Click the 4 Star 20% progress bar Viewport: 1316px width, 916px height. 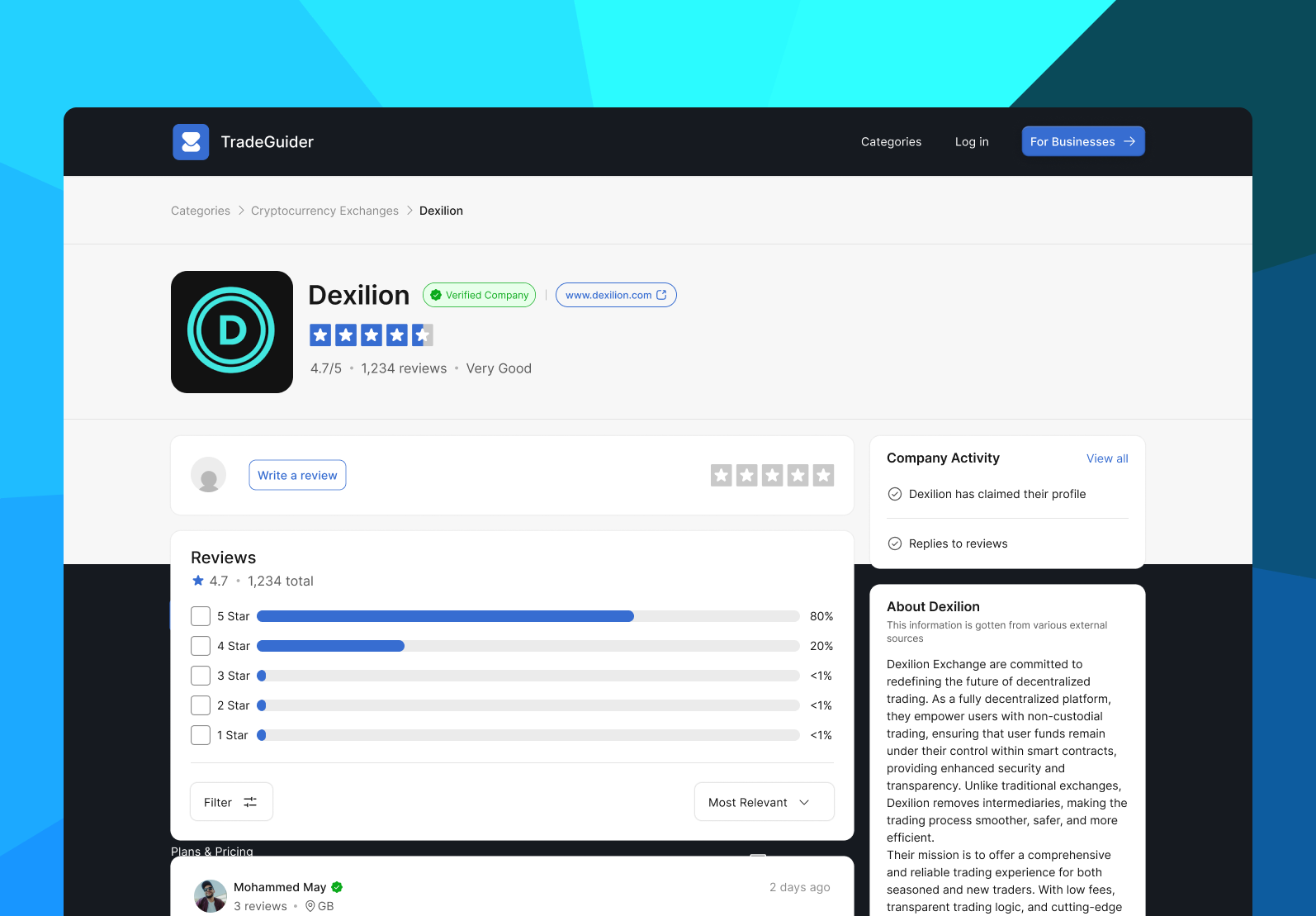(528, 646)
